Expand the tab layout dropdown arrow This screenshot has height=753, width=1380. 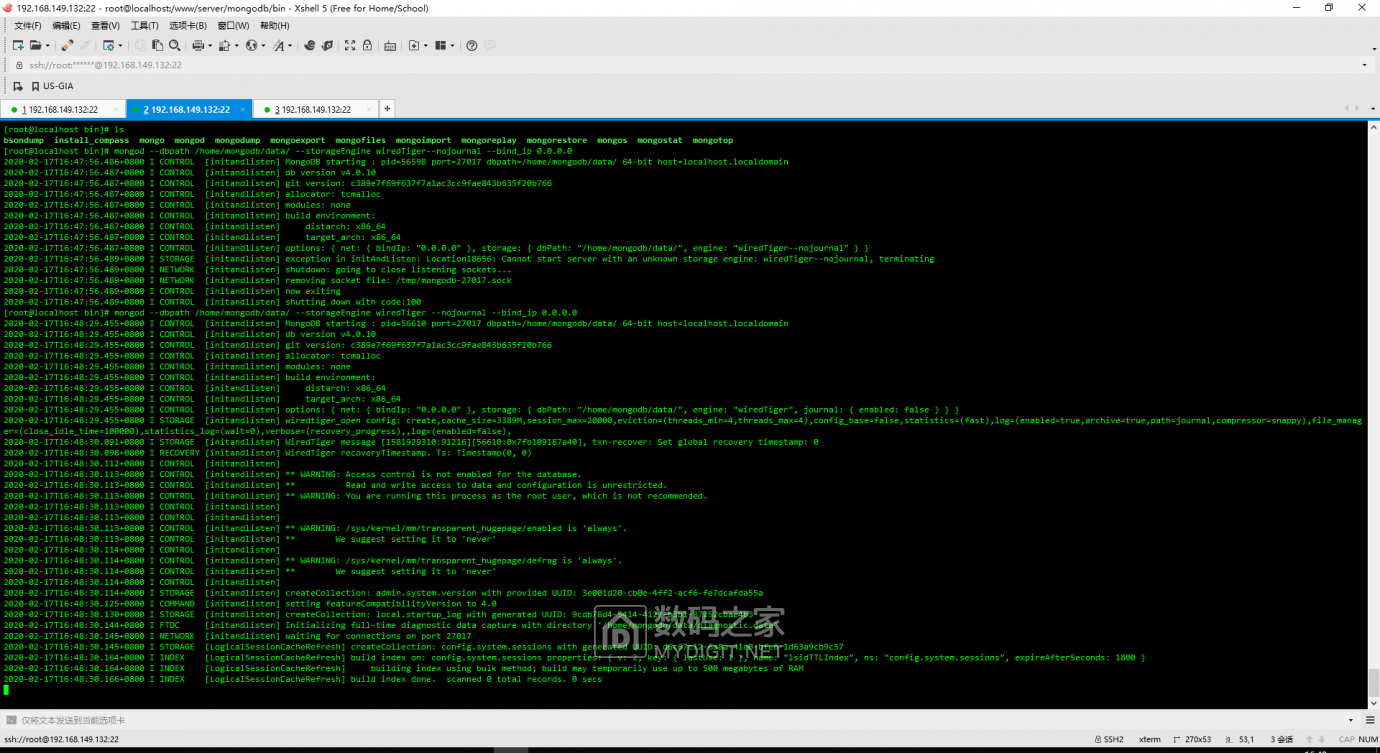click(x=452, y=45)
